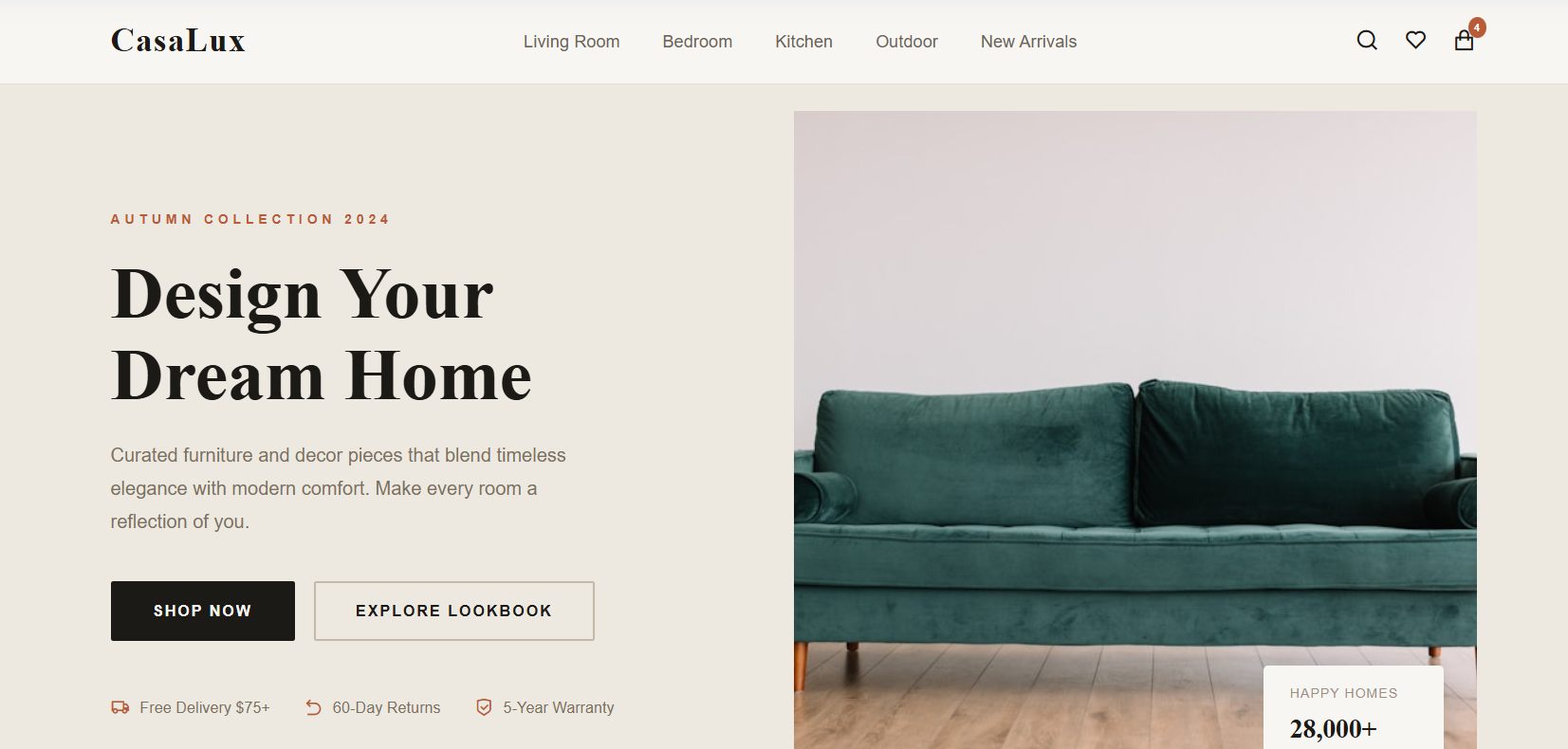Open the wishlist heart icon
Viewport: 1568px width, 749px height.
pyautogui.click(x=1415, y=40)
